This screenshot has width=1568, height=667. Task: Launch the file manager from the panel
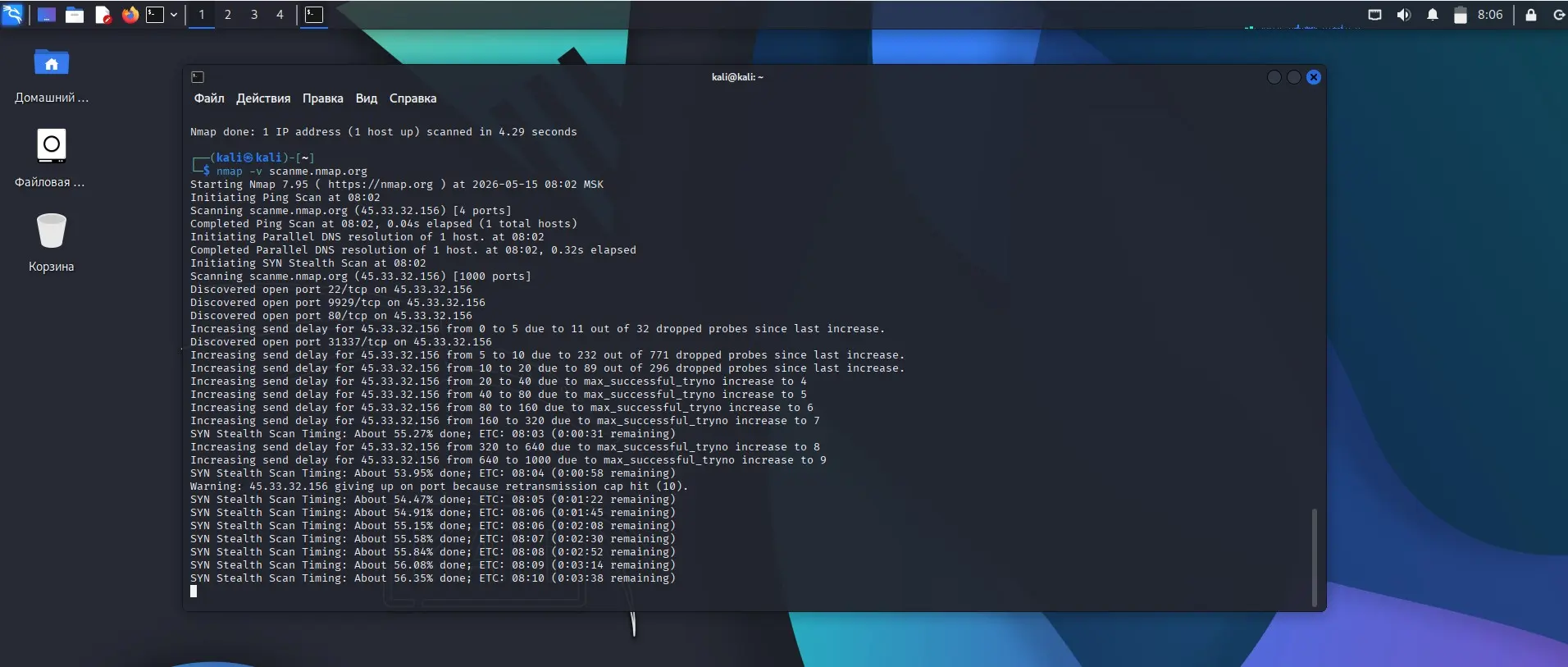(75, 15)
